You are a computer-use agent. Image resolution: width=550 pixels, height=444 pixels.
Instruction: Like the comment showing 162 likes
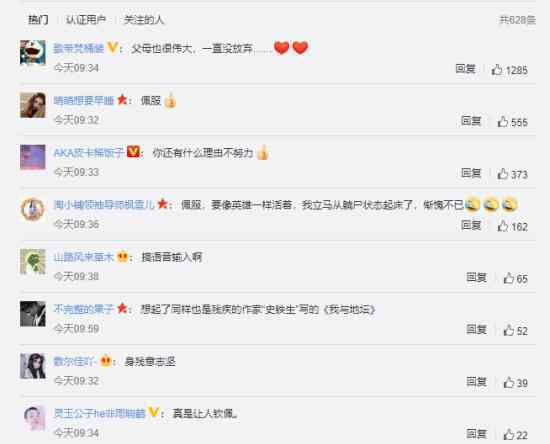click(x=503, y=226)
